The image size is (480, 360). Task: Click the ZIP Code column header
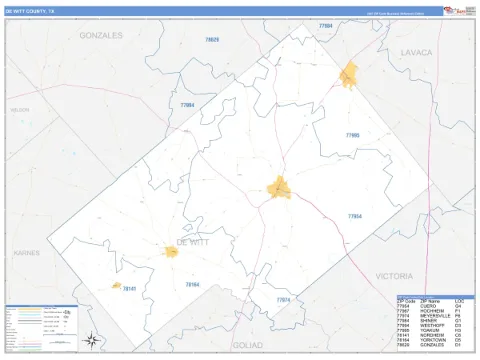click(406, 301)
